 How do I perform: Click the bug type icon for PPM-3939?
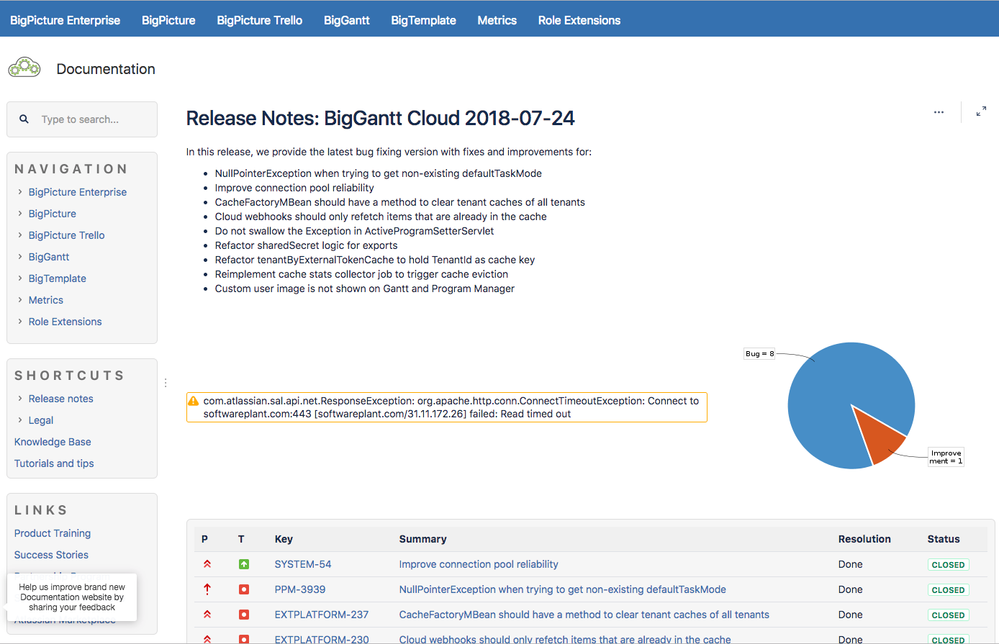(x=243, y=590)
